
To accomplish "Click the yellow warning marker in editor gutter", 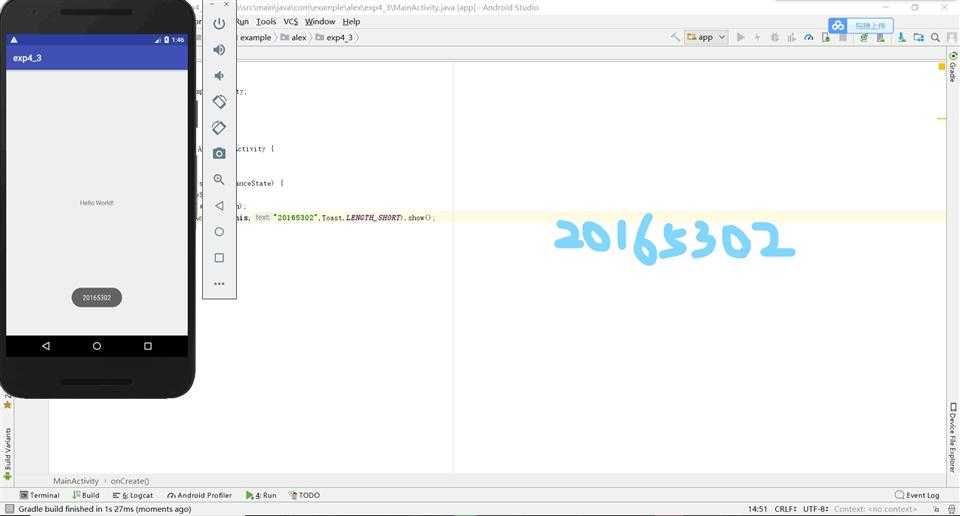I will click(942, 66).
